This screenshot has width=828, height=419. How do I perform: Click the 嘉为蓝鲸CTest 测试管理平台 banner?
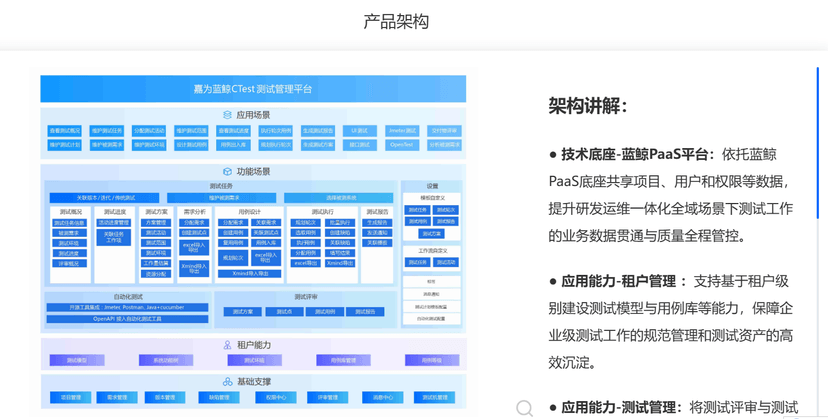pos(253,89)
